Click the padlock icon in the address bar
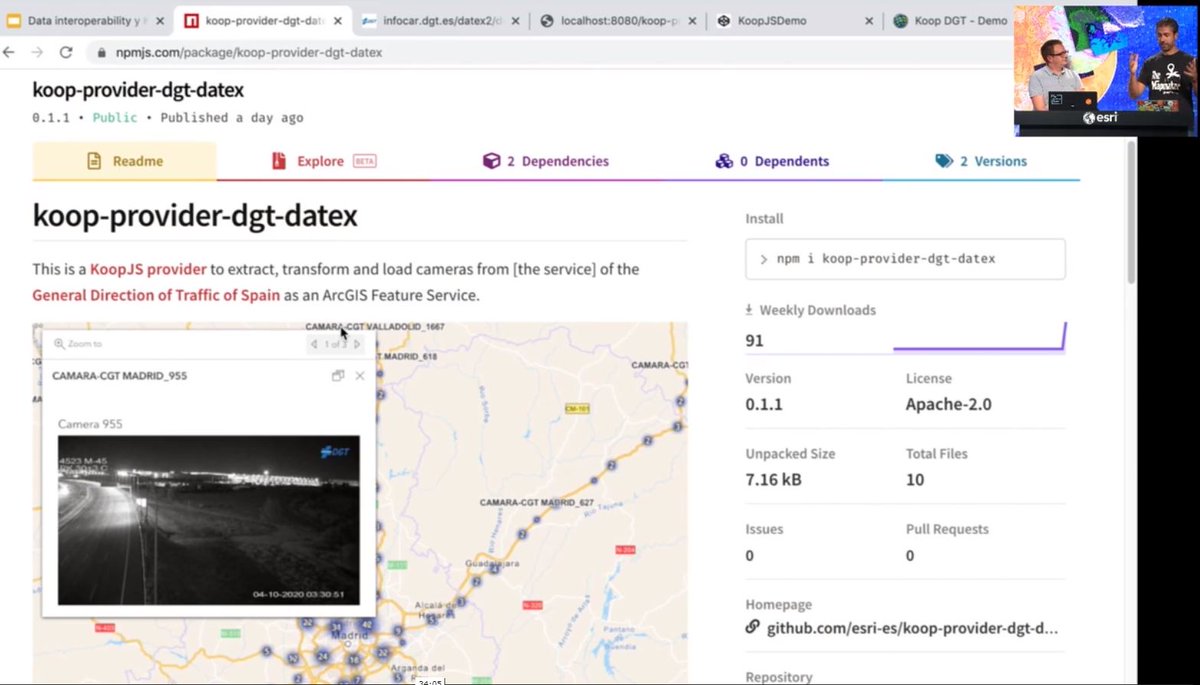The height and width of the screenshot is (685, 1200). click(100, 53)
